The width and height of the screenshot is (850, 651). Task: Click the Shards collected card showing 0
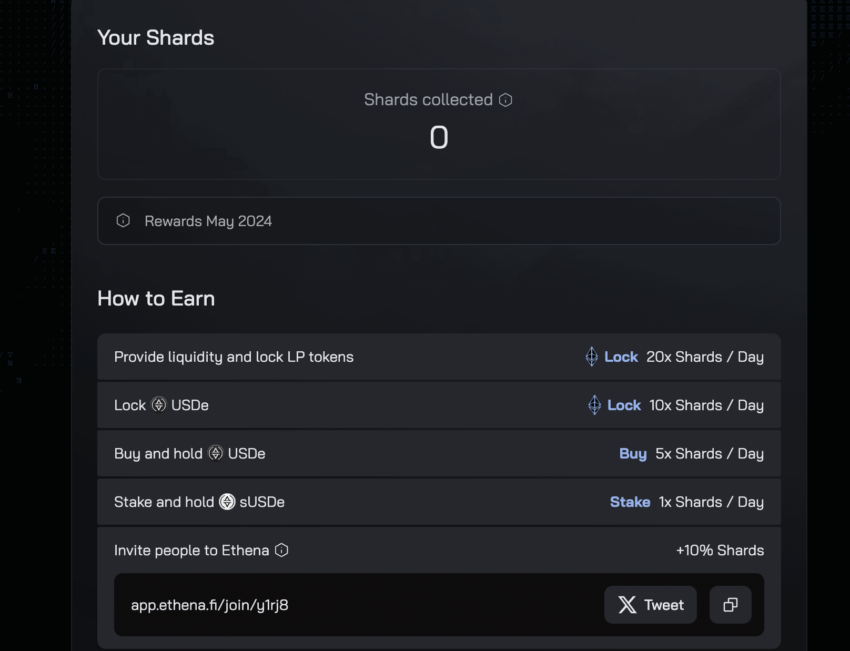click(x=438, y=124)
